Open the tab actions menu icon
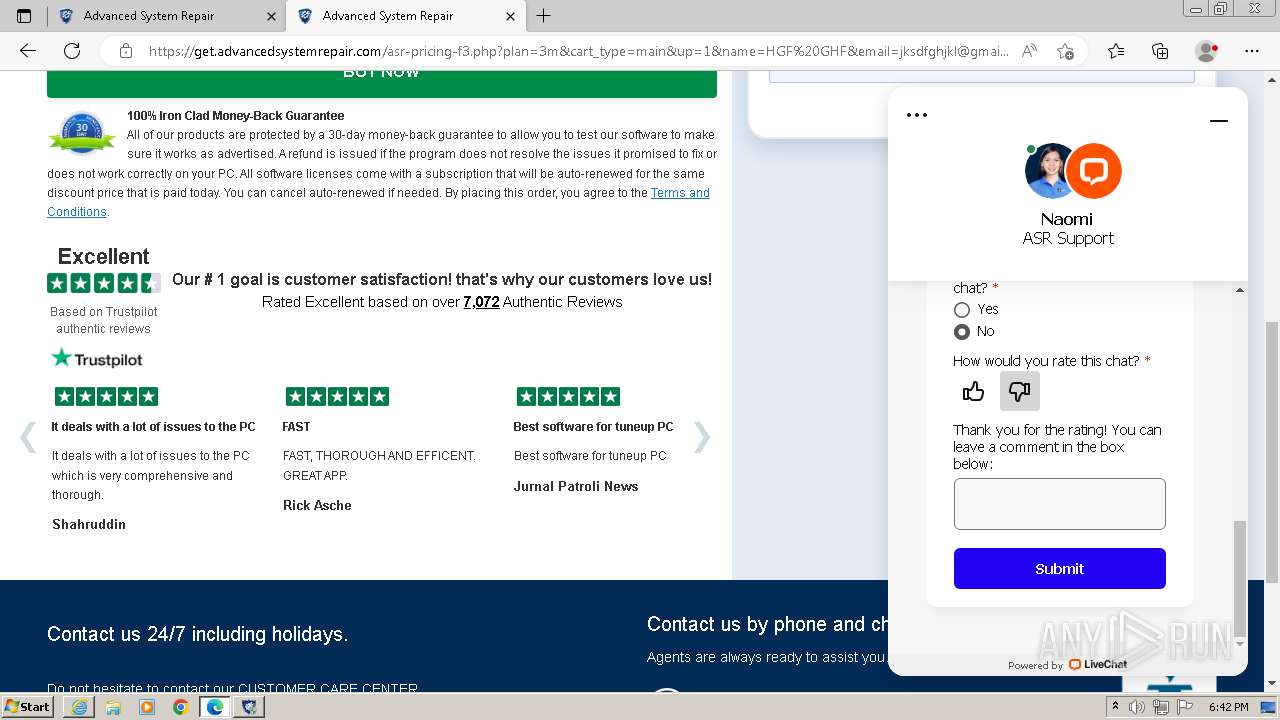The height and width of the screenshot is (720, 1280). 24,16
